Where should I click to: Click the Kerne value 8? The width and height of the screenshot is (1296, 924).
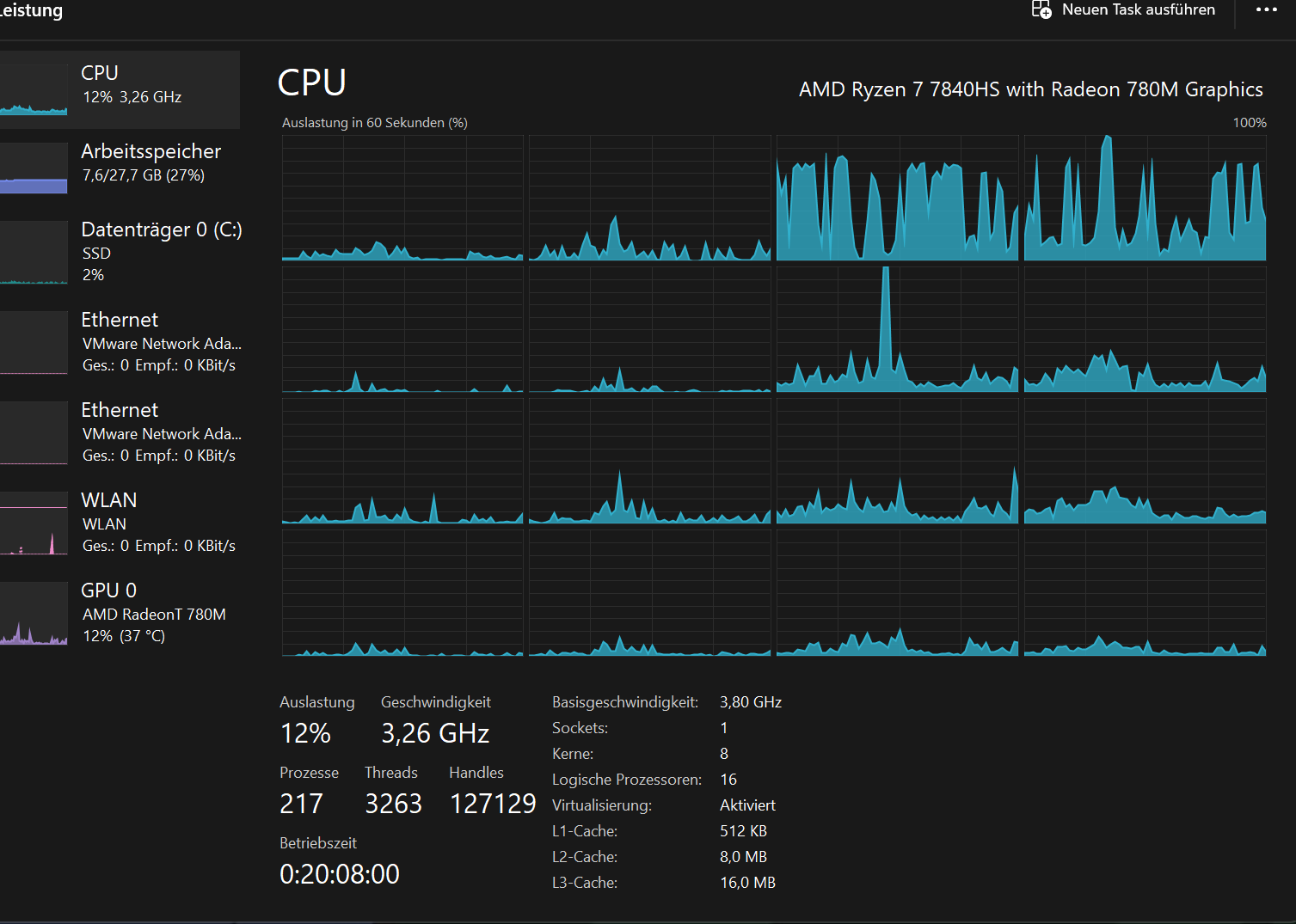tap(724, 754)
